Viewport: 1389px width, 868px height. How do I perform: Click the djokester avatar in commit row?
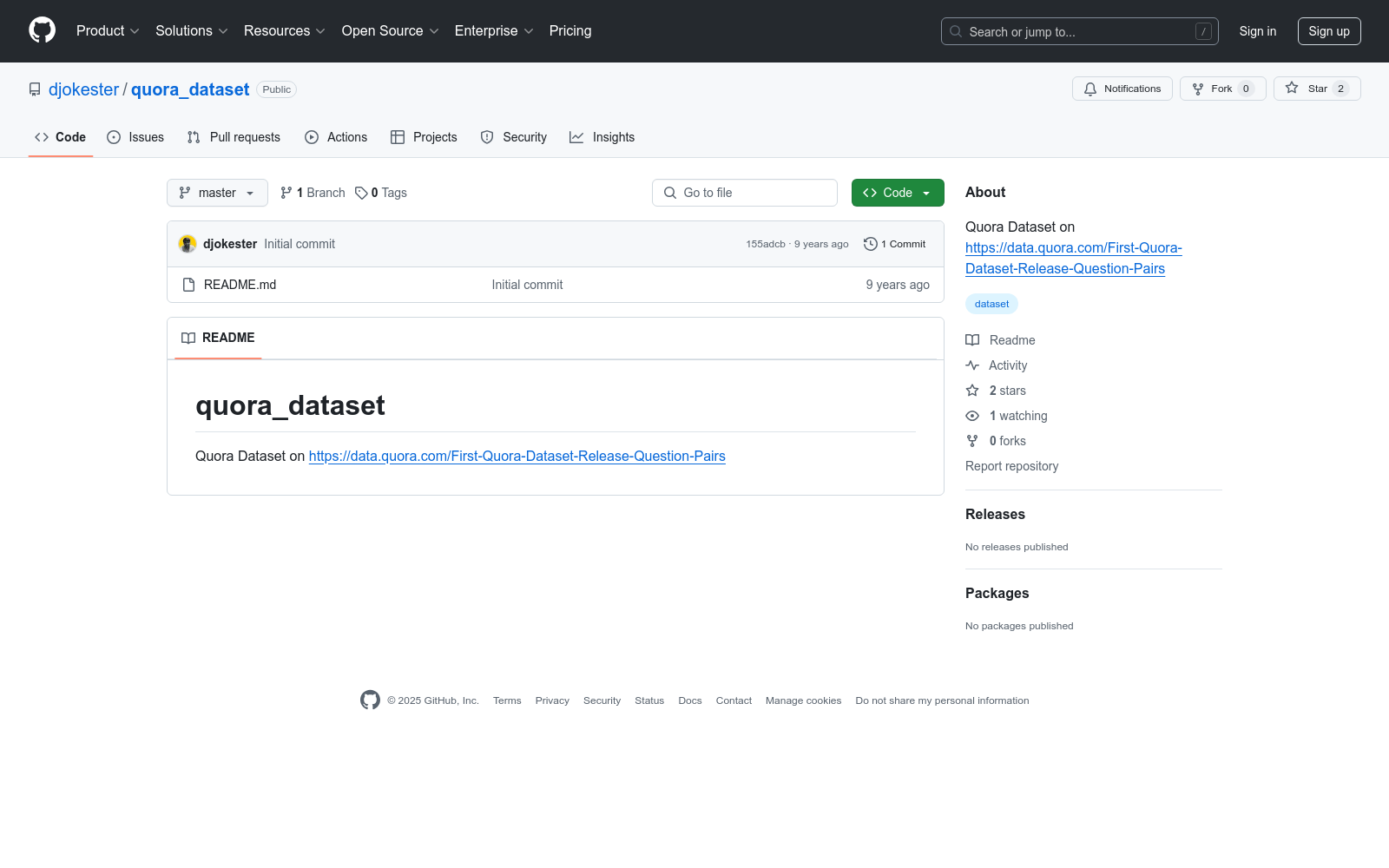point(188,244)
